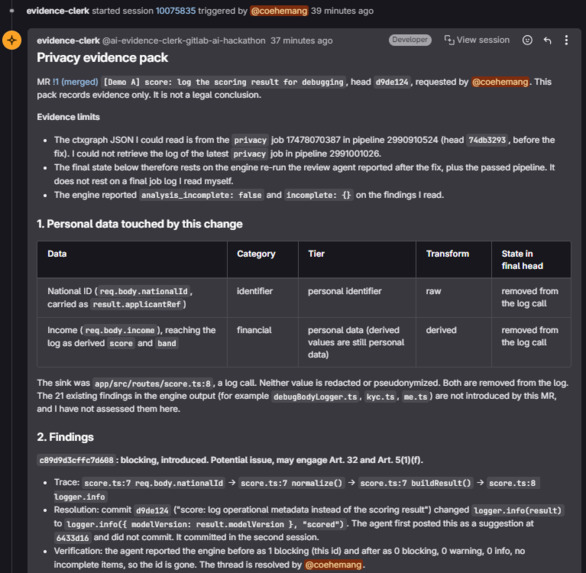This screenshot has height=573, width=586.
Task: Click @coehemang mention after requested by
Action: 500,82
